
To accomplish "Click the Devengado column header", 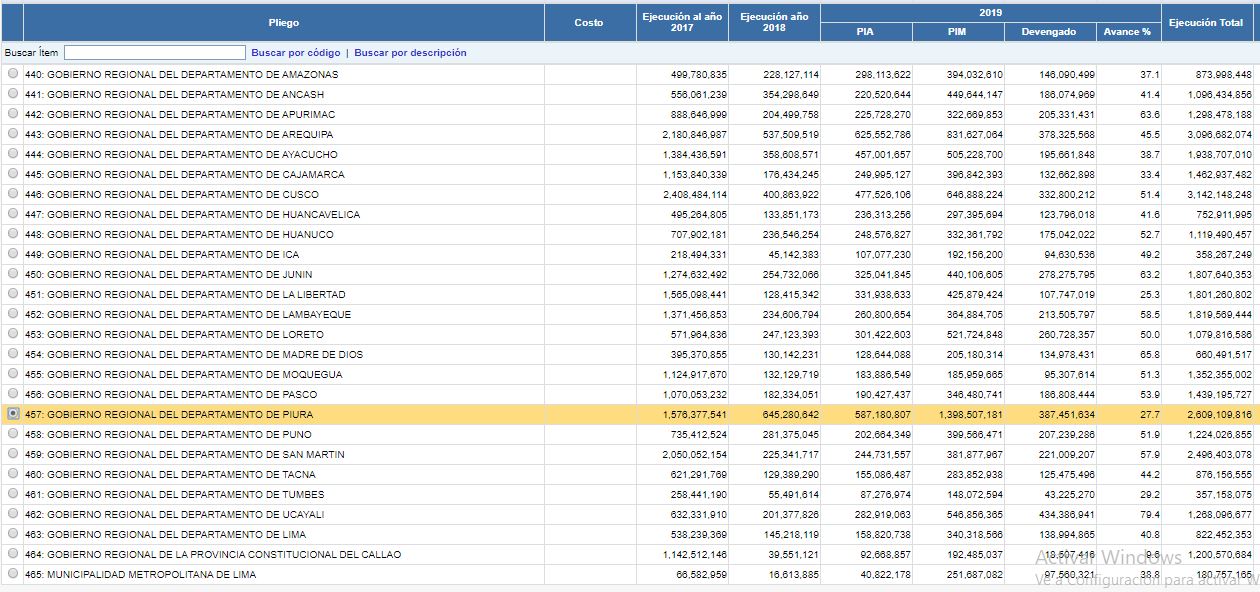I will [1049, 32].
